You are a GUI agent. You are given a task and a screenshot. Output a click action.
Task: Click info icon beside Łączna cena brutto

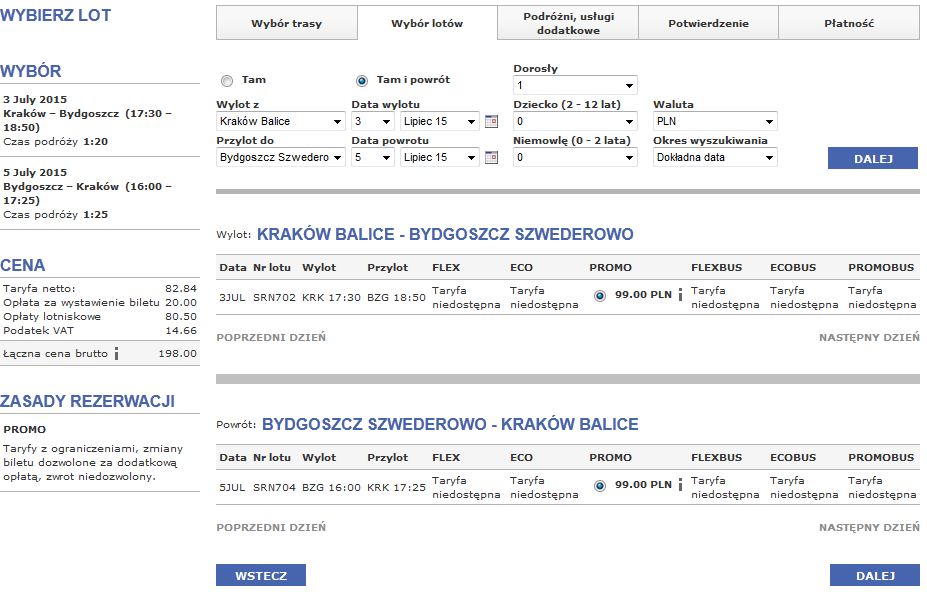click(x=116, y=354)
